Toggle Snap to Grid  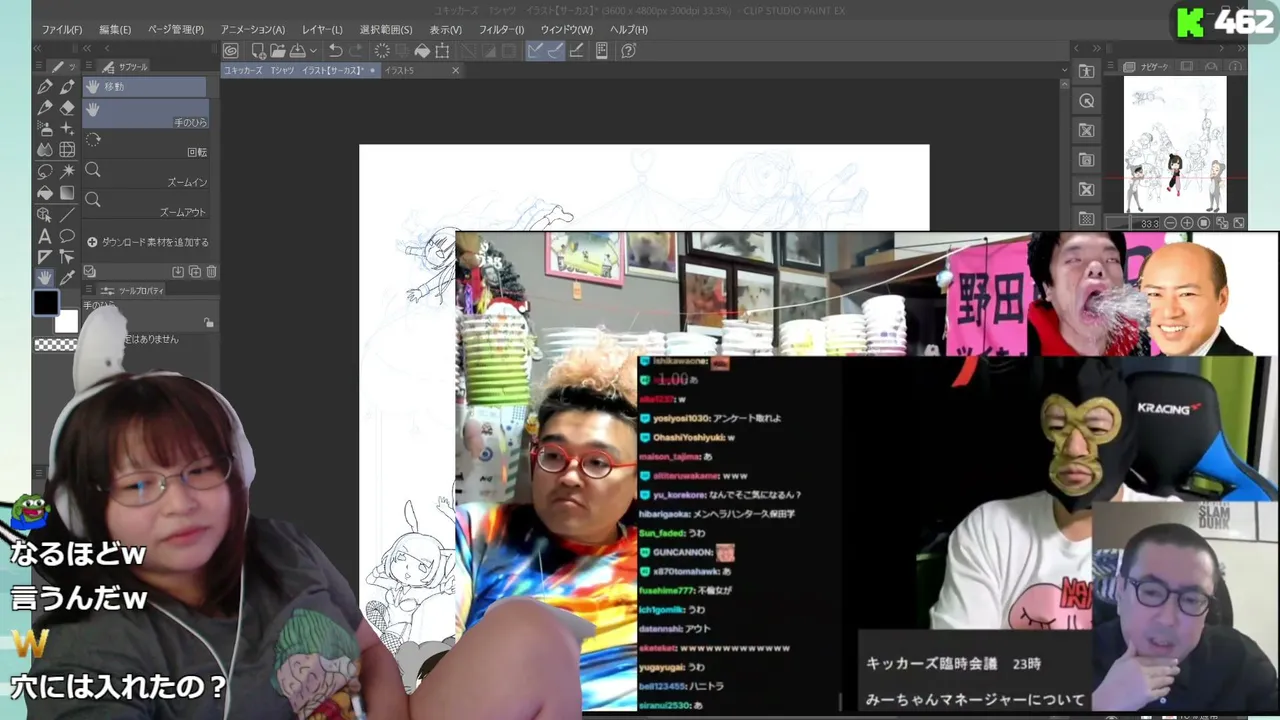(x=577, y=51)
